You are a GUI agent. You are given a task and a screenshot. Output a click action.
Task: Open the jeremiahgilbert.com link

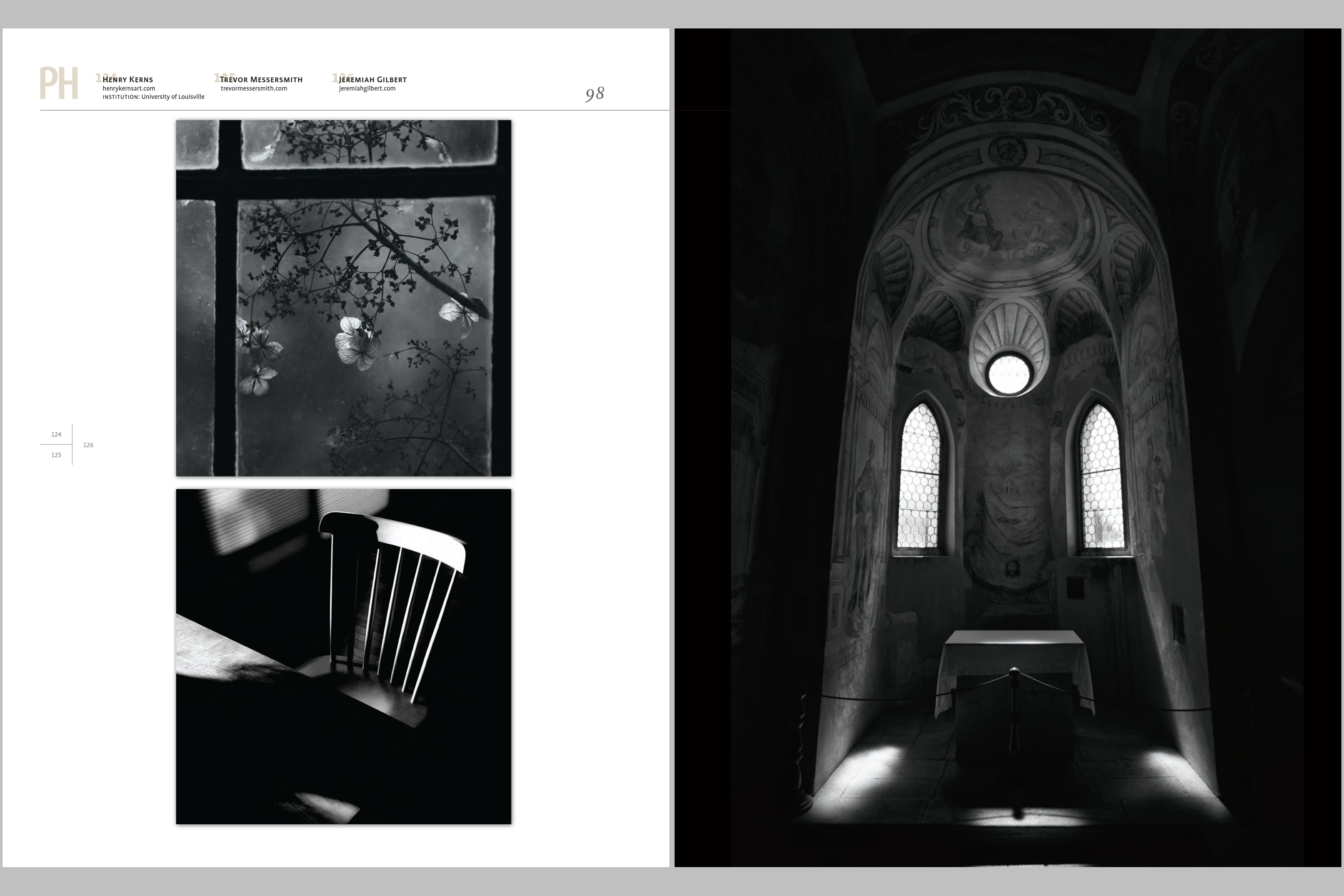pos(367,88)
